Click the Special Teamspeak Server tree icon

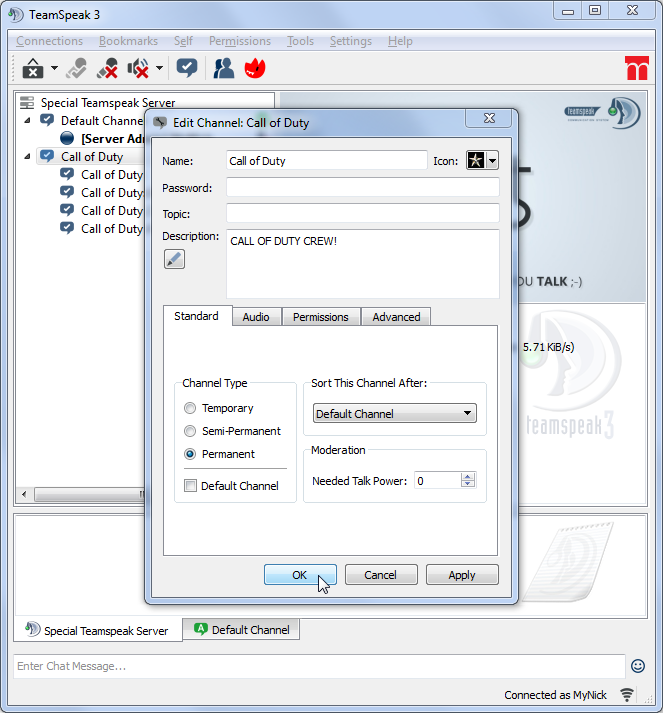coord(27,103)
